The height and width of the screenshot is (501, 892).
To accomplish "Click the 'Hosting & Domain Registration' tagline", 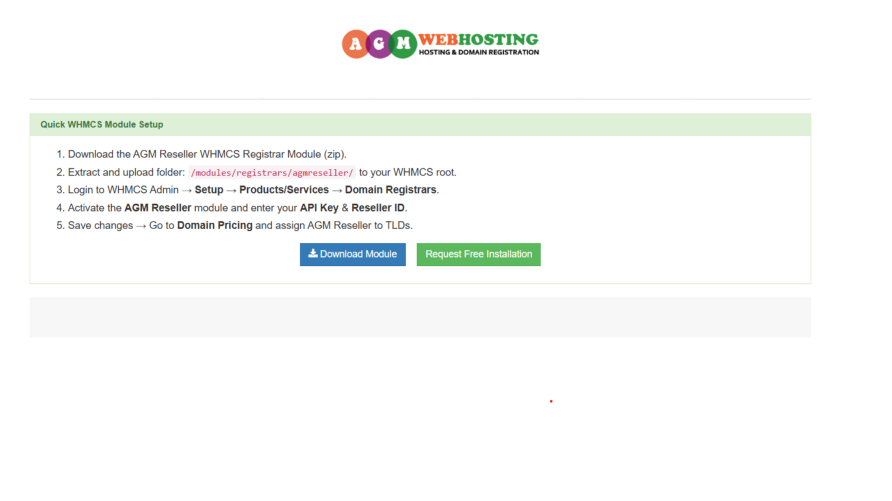I will tap(478, 52).
